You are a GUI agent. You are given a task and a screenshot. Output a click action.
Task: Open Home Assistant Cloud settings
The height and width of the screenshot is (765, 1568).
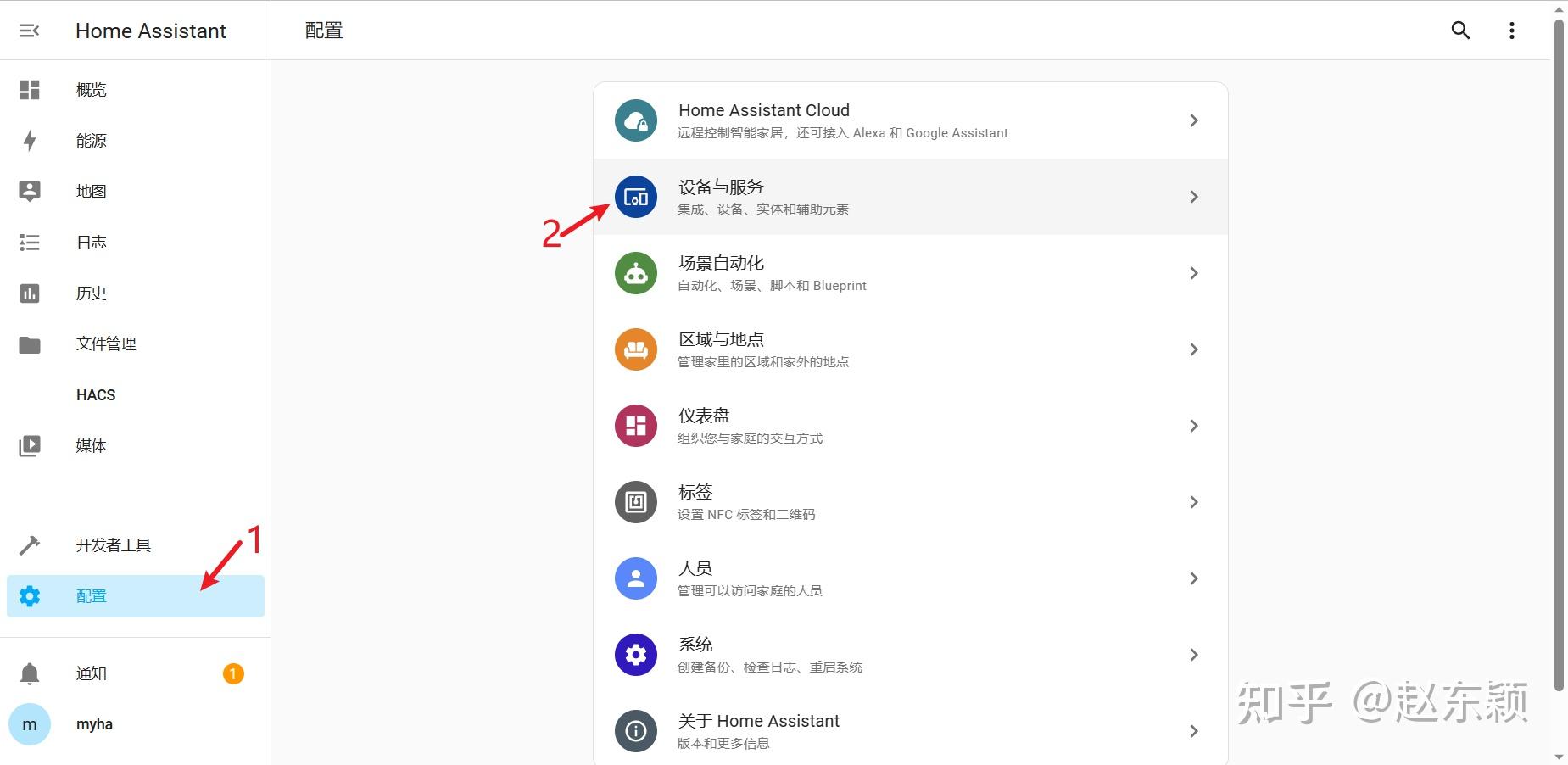tap(911, 120)
